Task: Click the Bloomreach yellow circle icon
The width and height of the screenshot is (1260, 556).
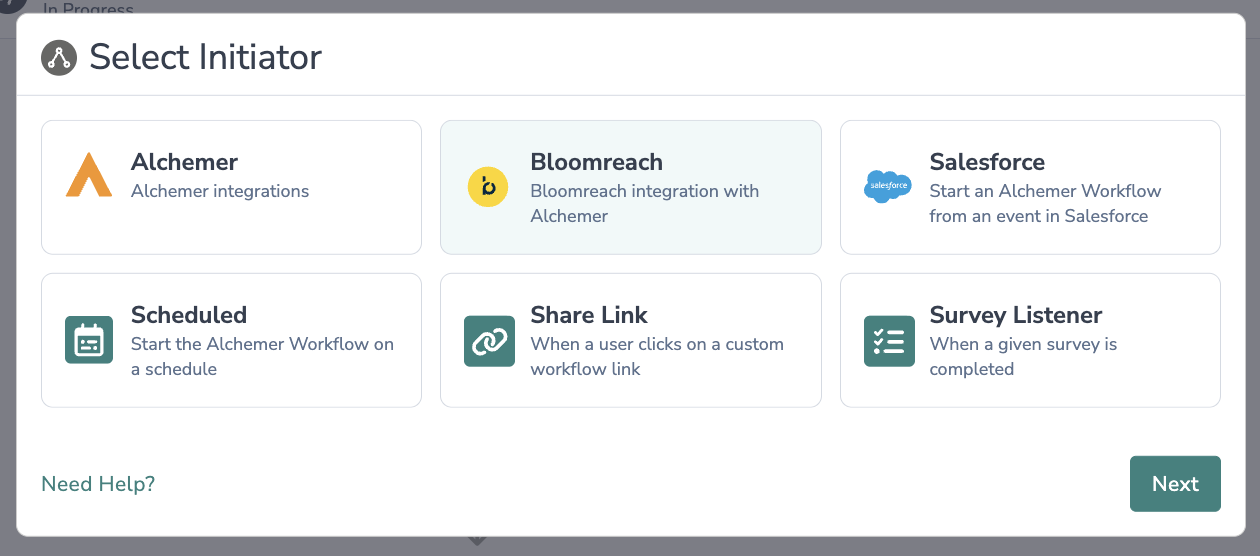Action: (x=488, y=187)
